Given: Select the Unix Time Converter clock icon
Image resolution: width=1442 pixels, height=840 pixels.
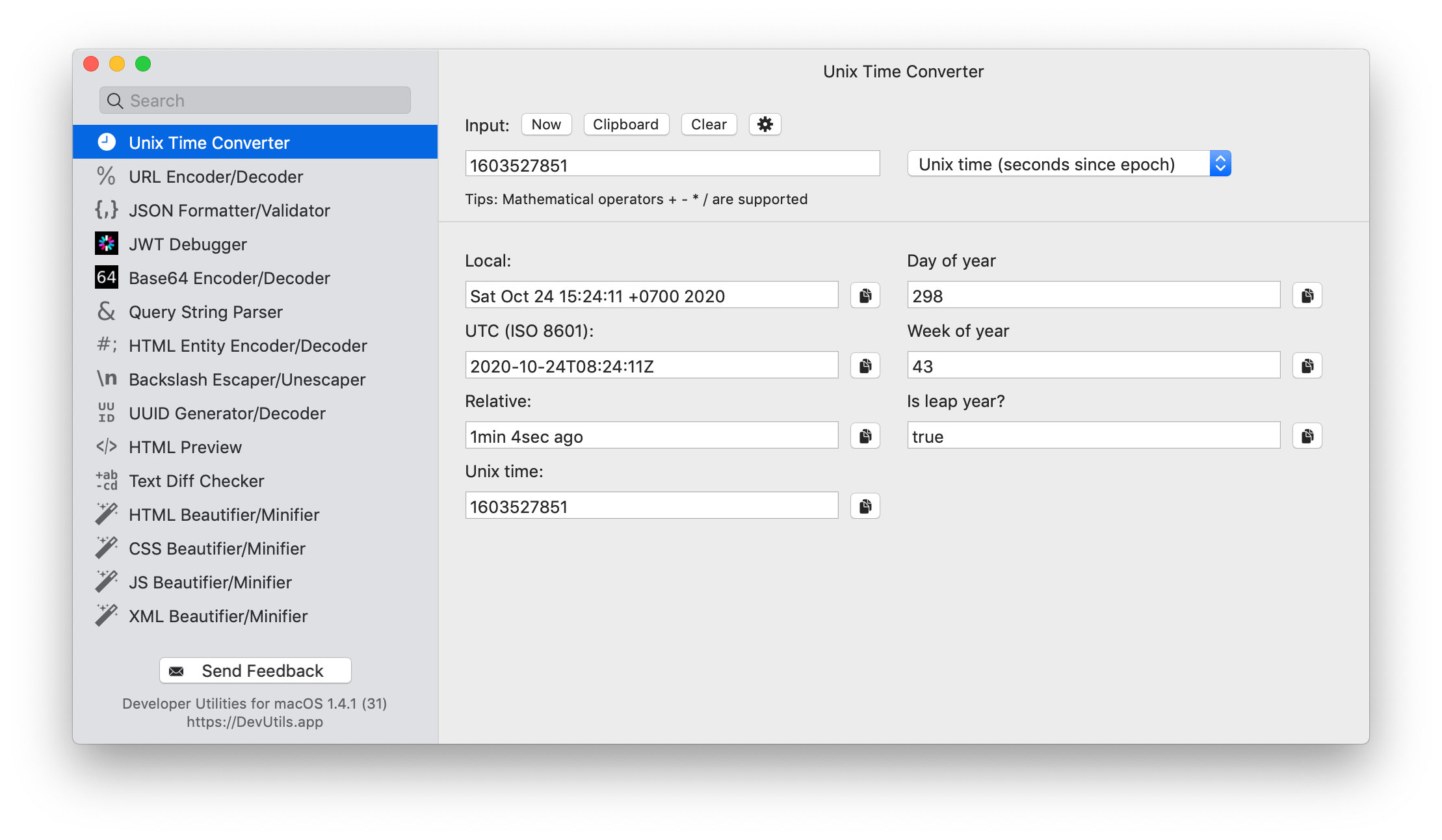Looking at the screenshot, I should [x=106, y=142].
